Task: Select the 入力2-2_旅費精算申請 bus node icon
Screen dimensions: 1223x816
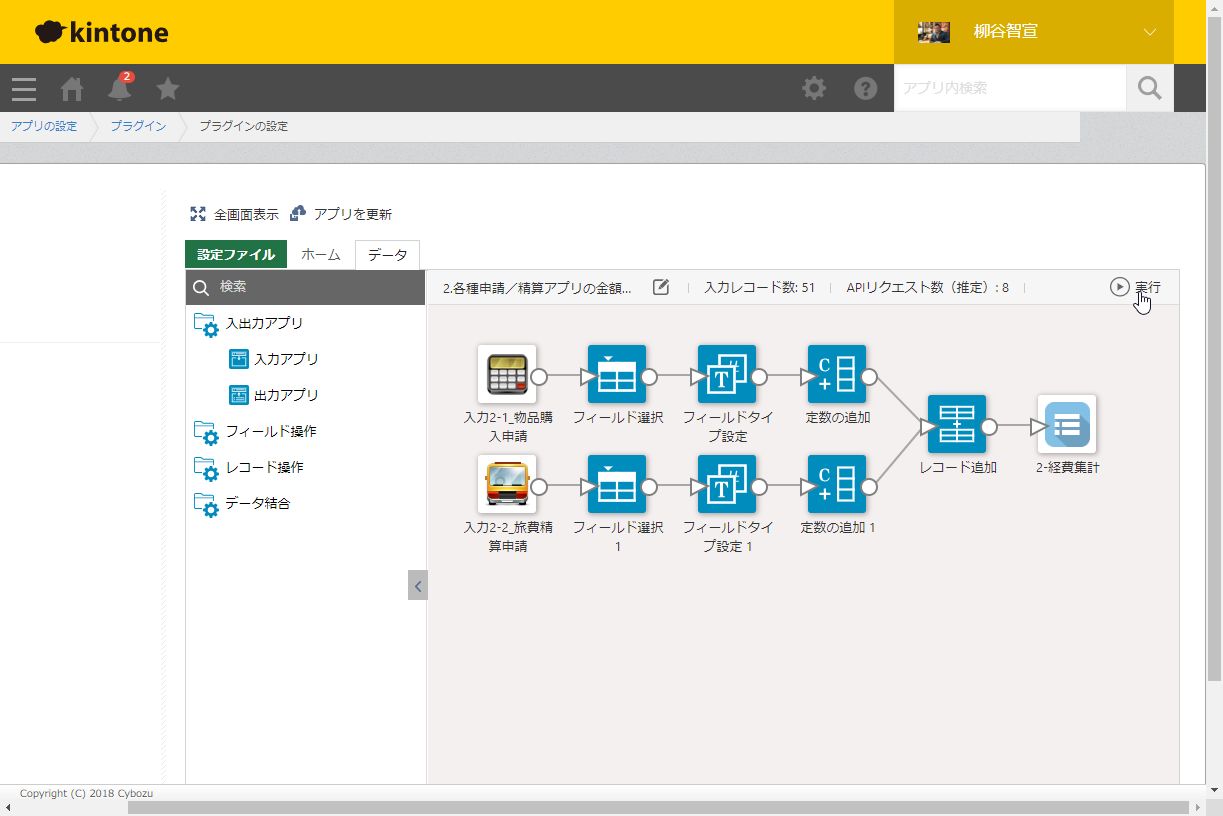Action: [507, 485]
